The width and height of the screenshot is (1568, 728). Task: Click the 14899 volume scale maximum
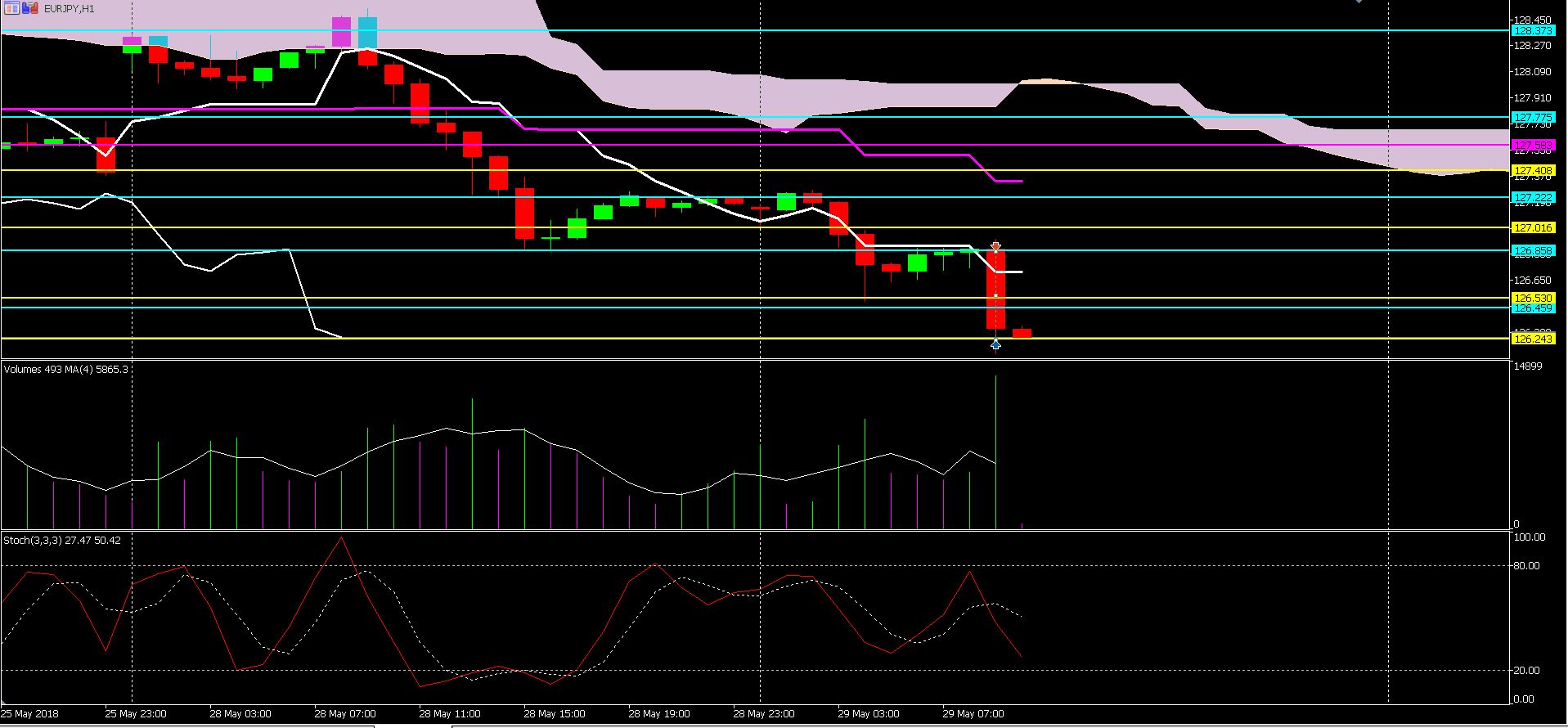[x=1528, y=366]
